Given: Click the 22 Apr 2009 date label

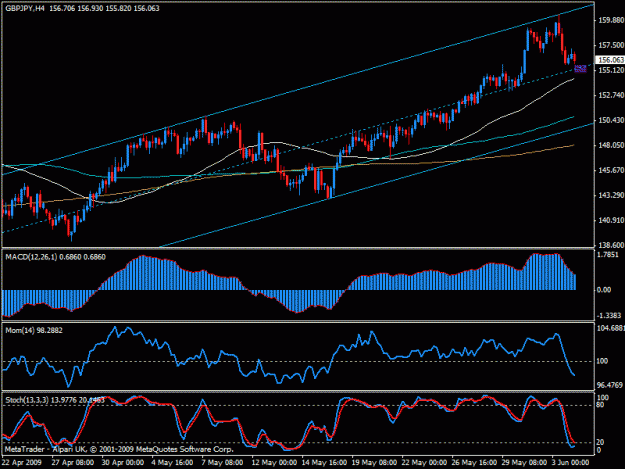Looking at the screenshot, I should coord(22,463).
